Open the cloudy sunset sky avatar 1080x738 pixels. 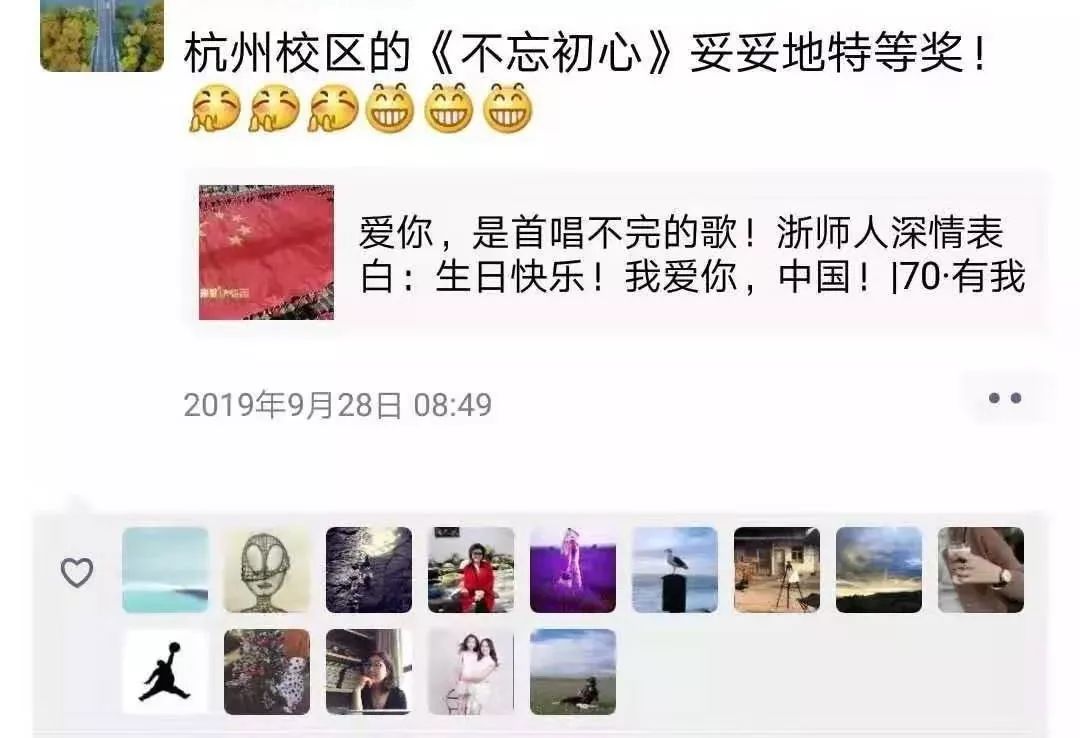click(x=878, y=570)
